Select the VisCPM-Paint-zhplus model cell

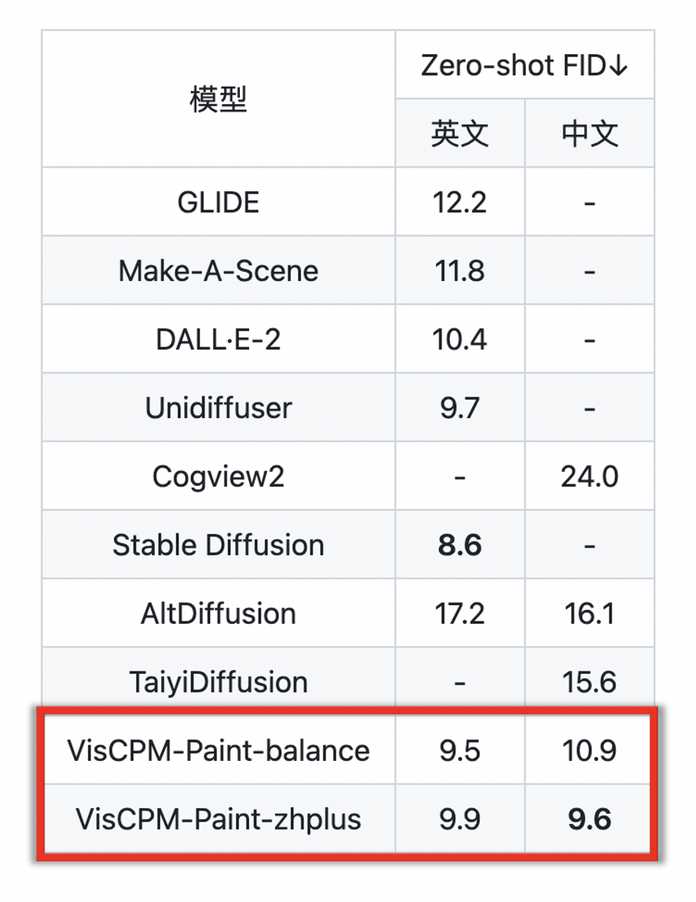[x=219, y=818]
